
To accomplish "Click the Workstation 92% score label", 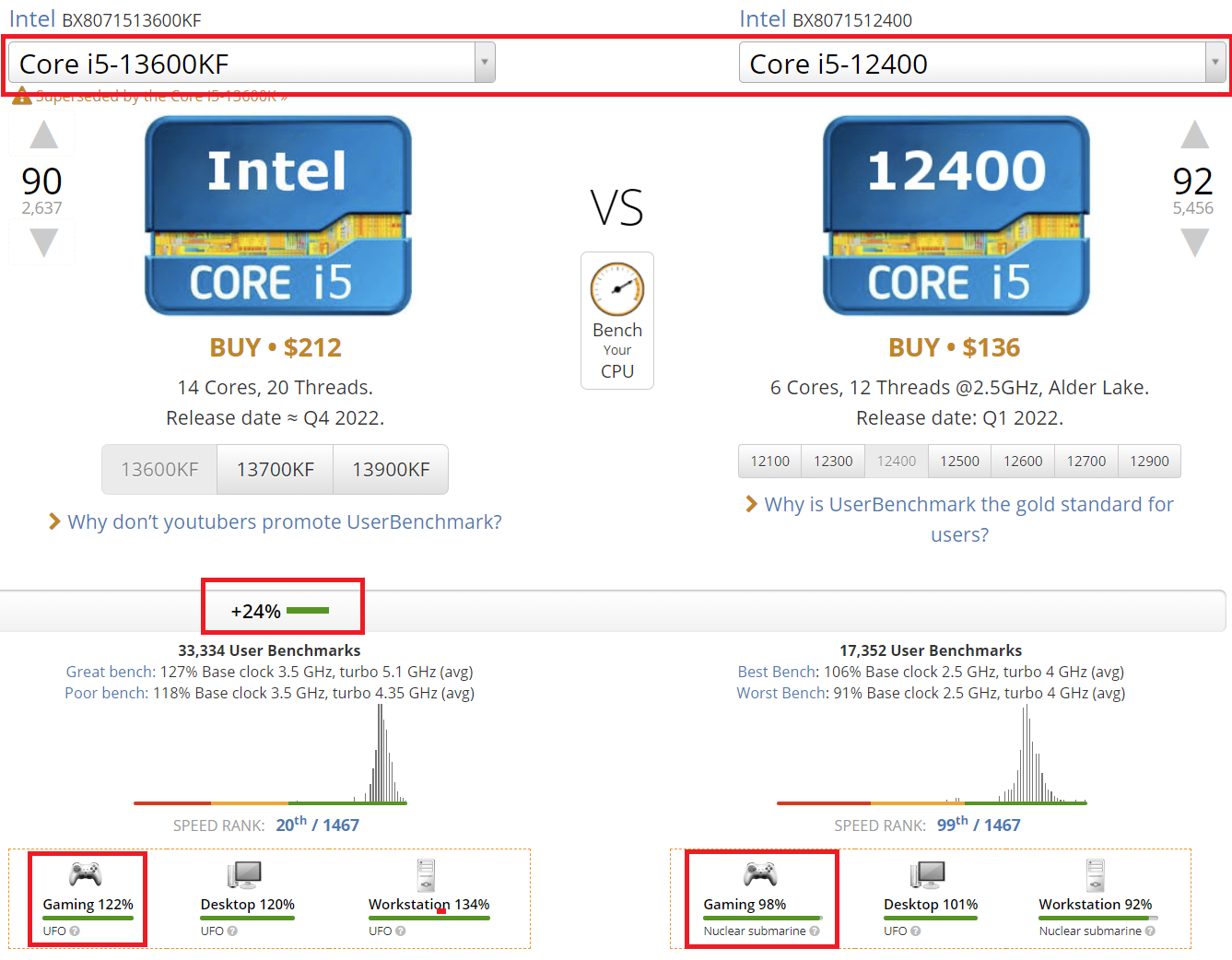I will 1096,904.
